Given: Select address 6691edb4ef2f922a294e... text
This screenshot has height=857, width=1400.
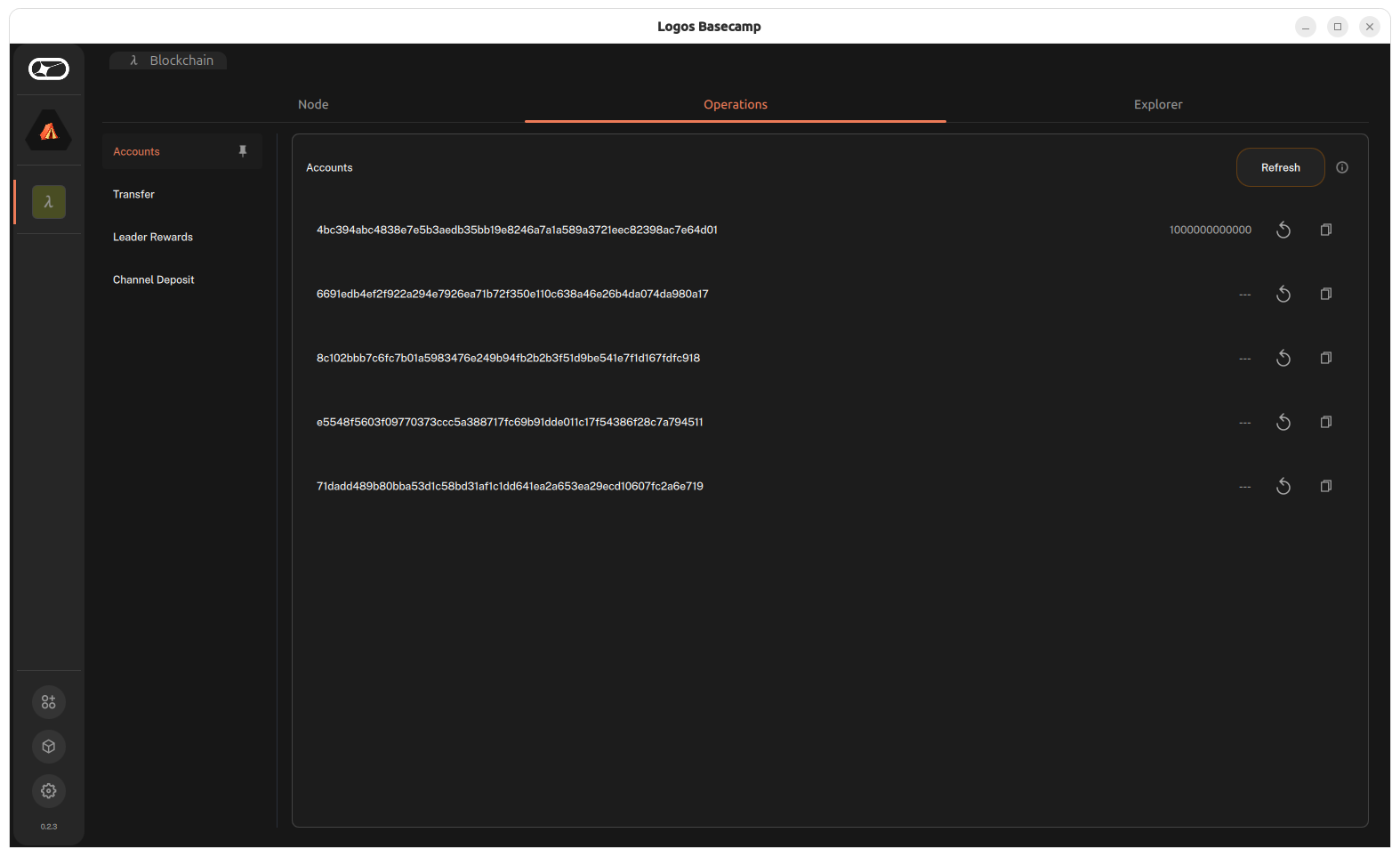Looking at the screenshot, I should 512,294.
